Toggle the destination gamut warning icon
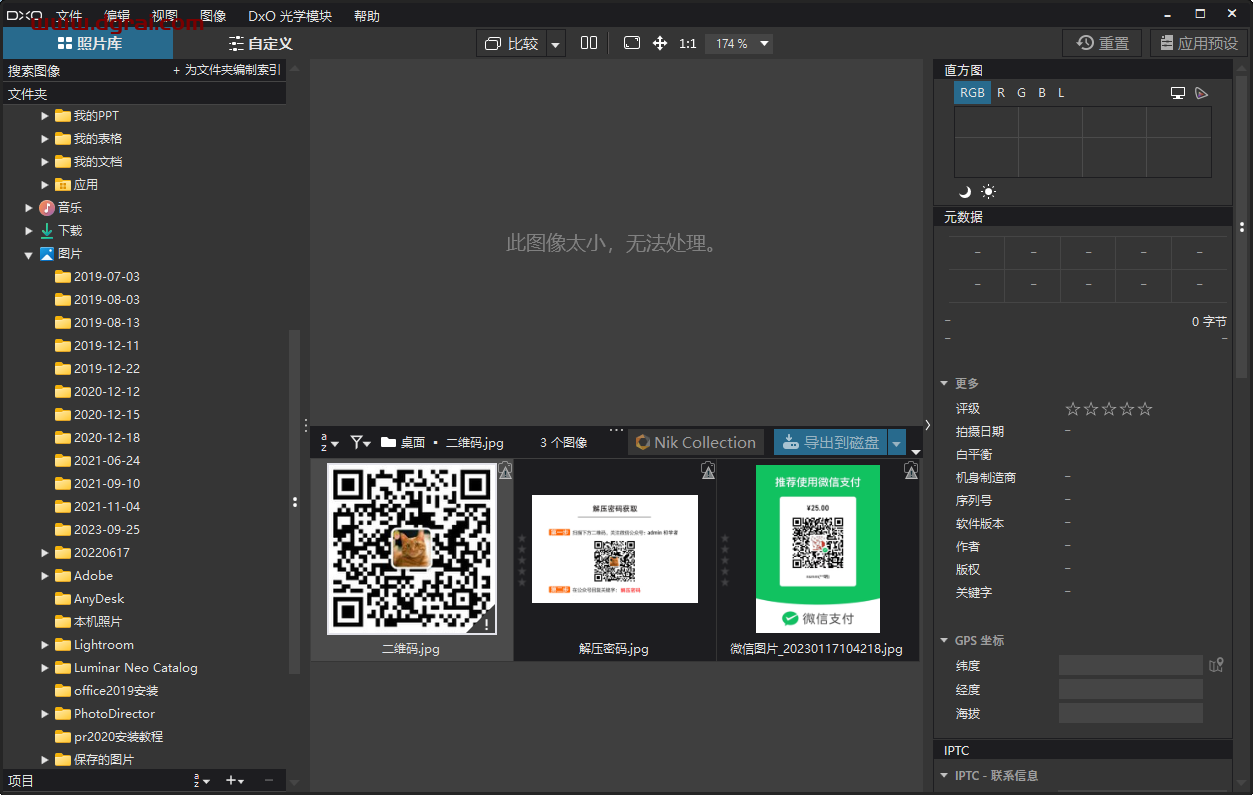Viewport: 1253px width, 795px height. coord(1202,93)
